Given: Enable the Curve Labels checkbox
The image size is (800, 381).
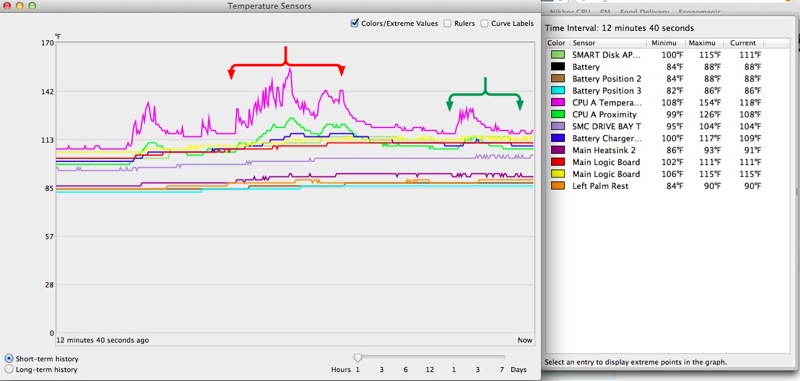Looking at the screenshot, I should click(x=485, y=23).
